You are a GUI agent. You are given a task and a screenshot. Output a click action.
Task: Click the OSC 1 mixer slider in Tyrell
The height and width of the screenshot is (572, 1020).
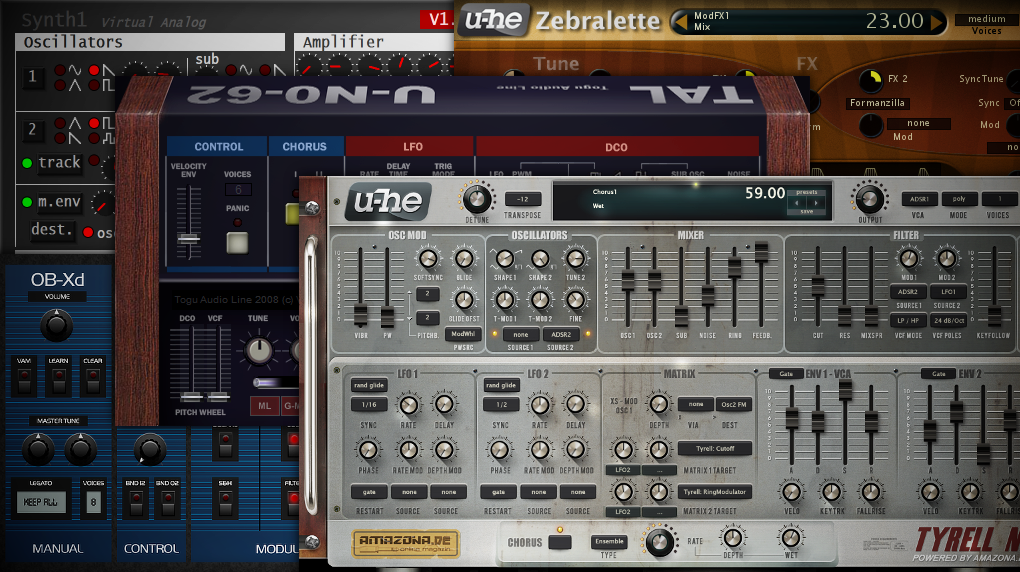point(627,281)
